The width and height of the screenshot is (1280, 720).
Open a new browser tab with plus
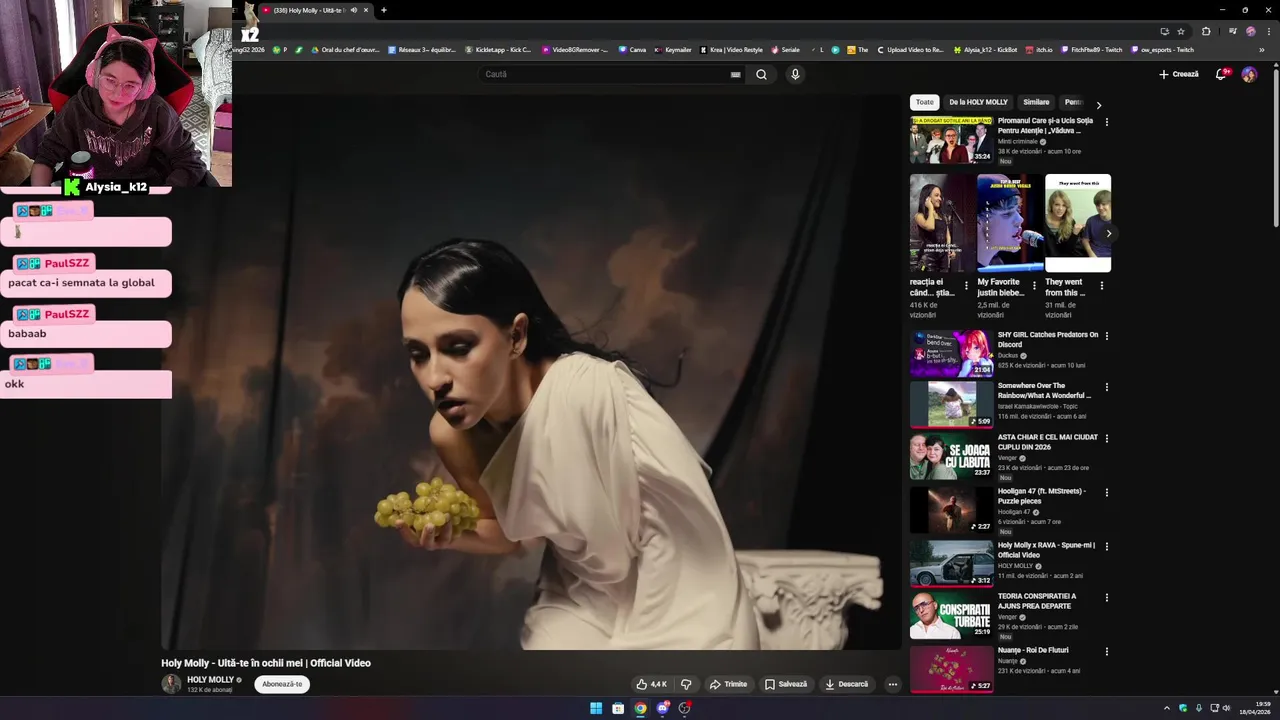[x=383, y=10]
